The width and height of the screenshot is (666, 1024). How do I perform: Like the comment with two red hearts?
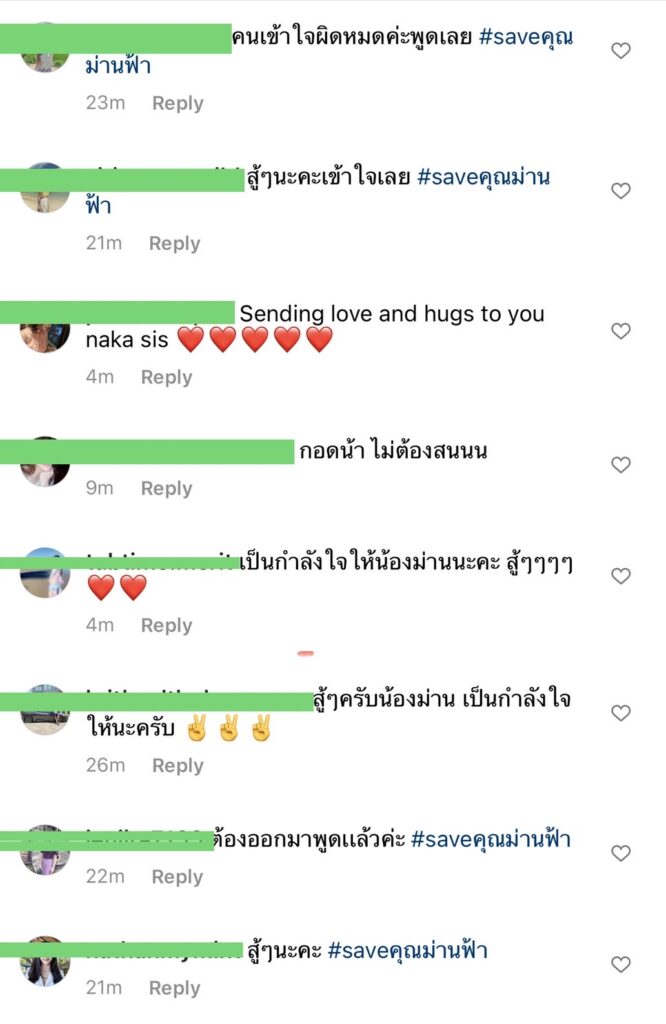coord(620,576)
